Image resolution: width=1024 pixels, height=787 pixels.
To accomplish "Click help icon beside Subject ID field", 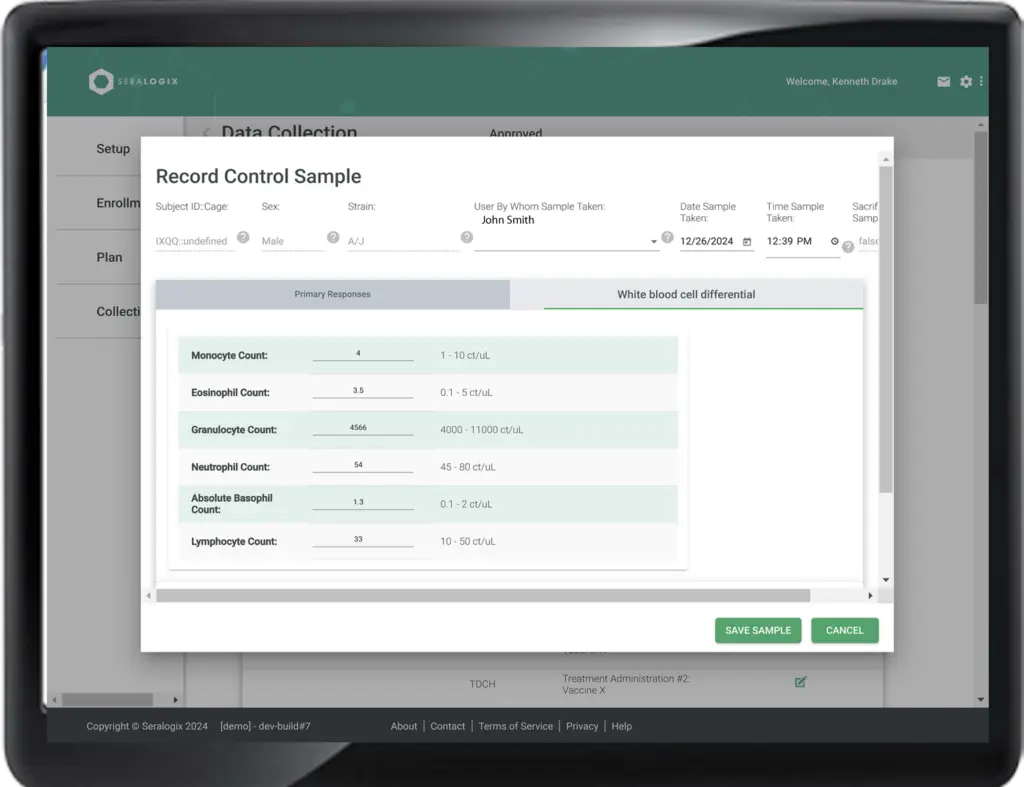I will point(243,238).
